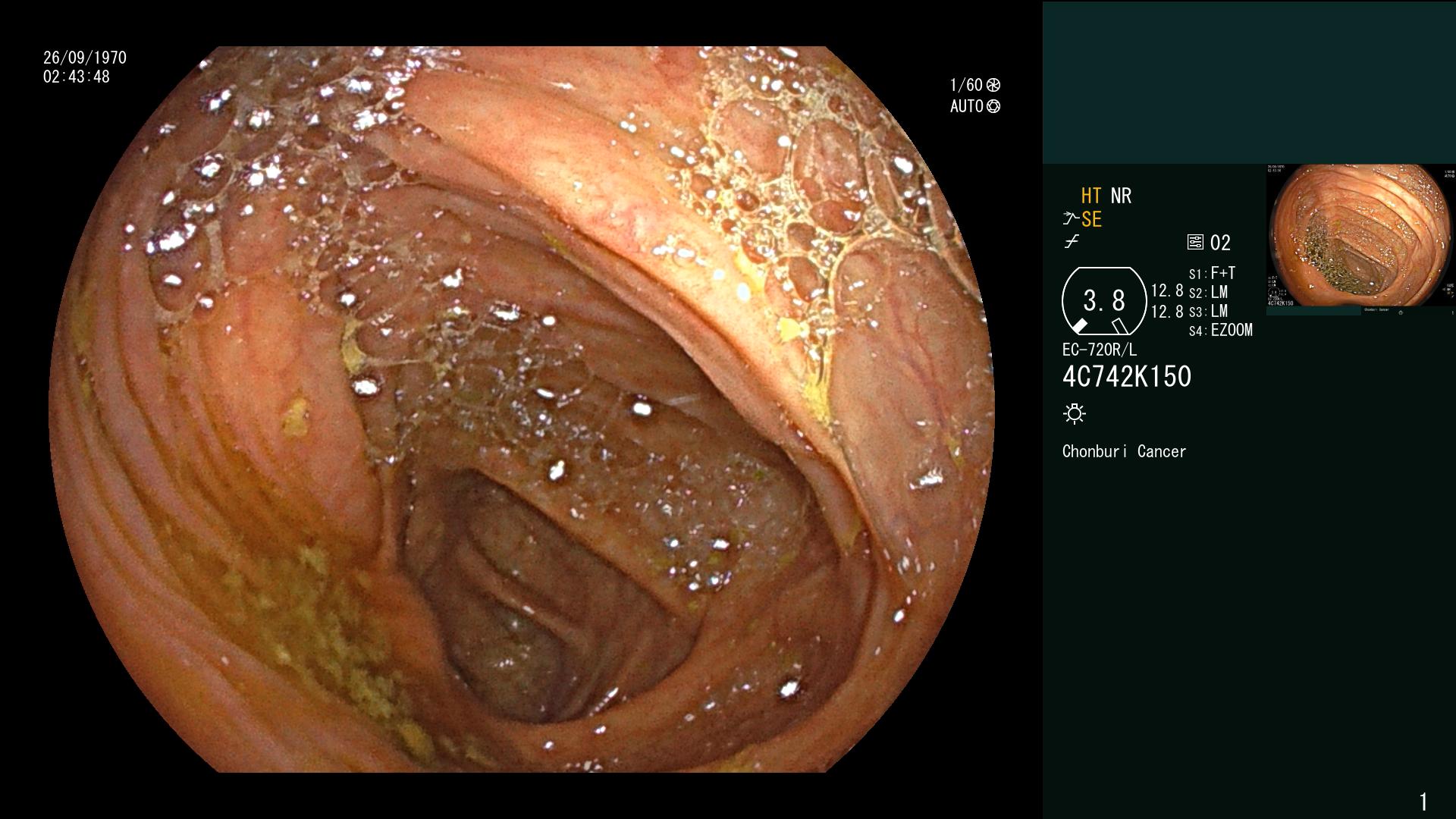Click the AUTO iris mode icon
Image resolution: width=1456 pixels, height=819 pixels.
[x=993, y=106]
